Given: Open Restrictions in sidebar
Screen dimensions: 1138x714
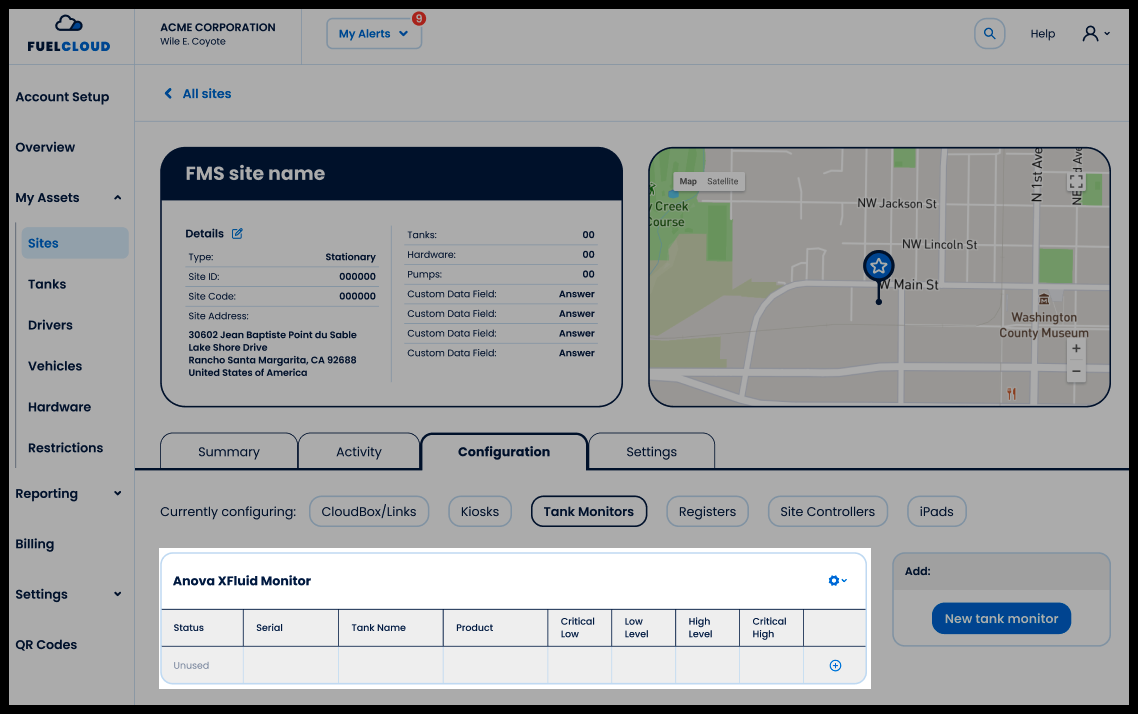Looking at the screenshot, I should [65, 448].
